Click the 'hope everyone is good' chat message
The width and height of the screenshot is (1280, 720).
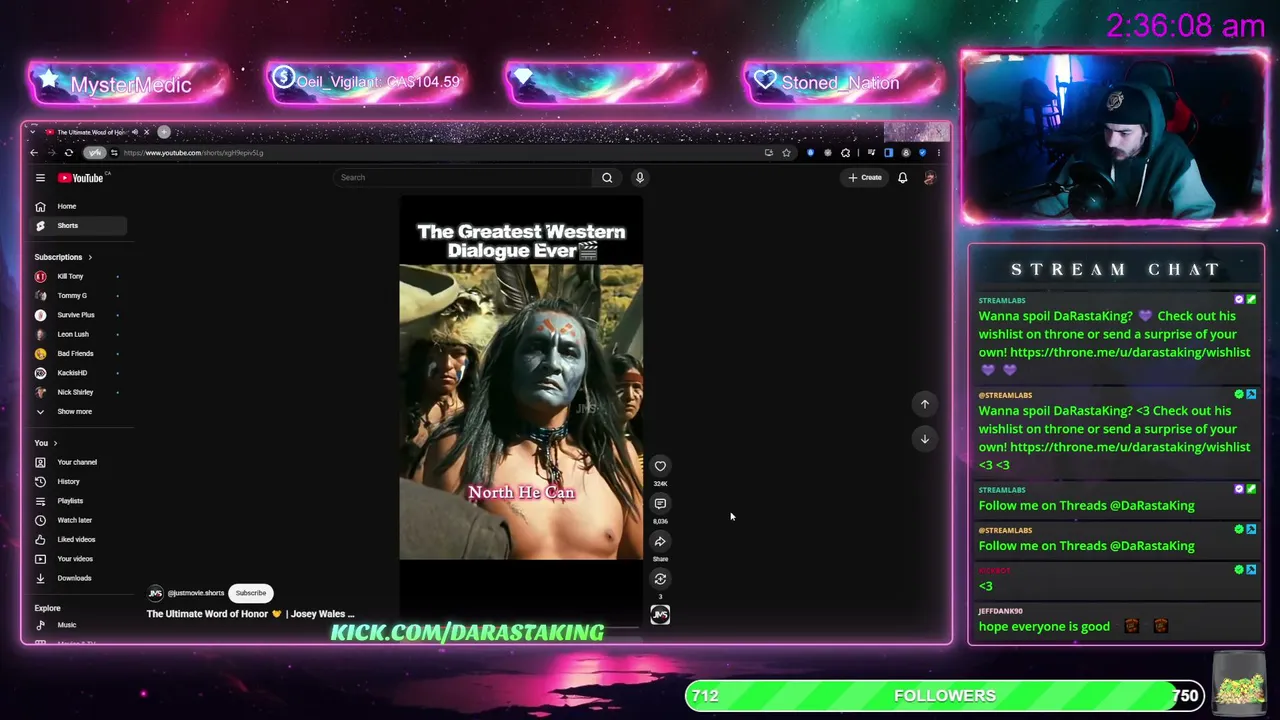[x=1044, y=627]
